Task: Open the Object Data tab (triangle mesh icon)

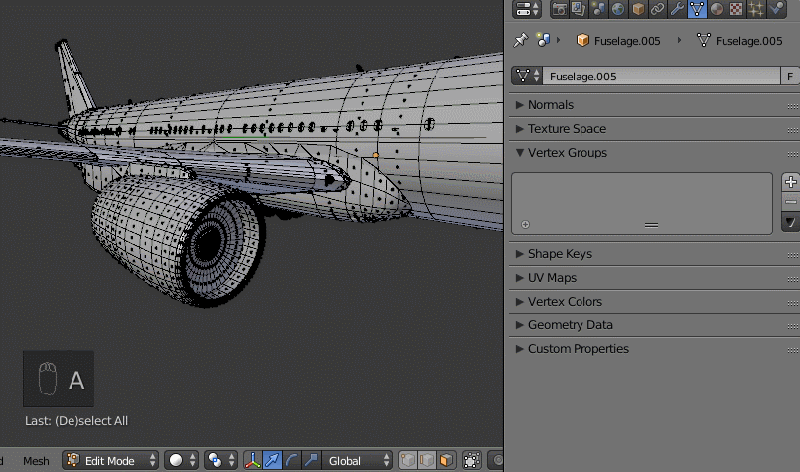Action: tap(697, 9)
